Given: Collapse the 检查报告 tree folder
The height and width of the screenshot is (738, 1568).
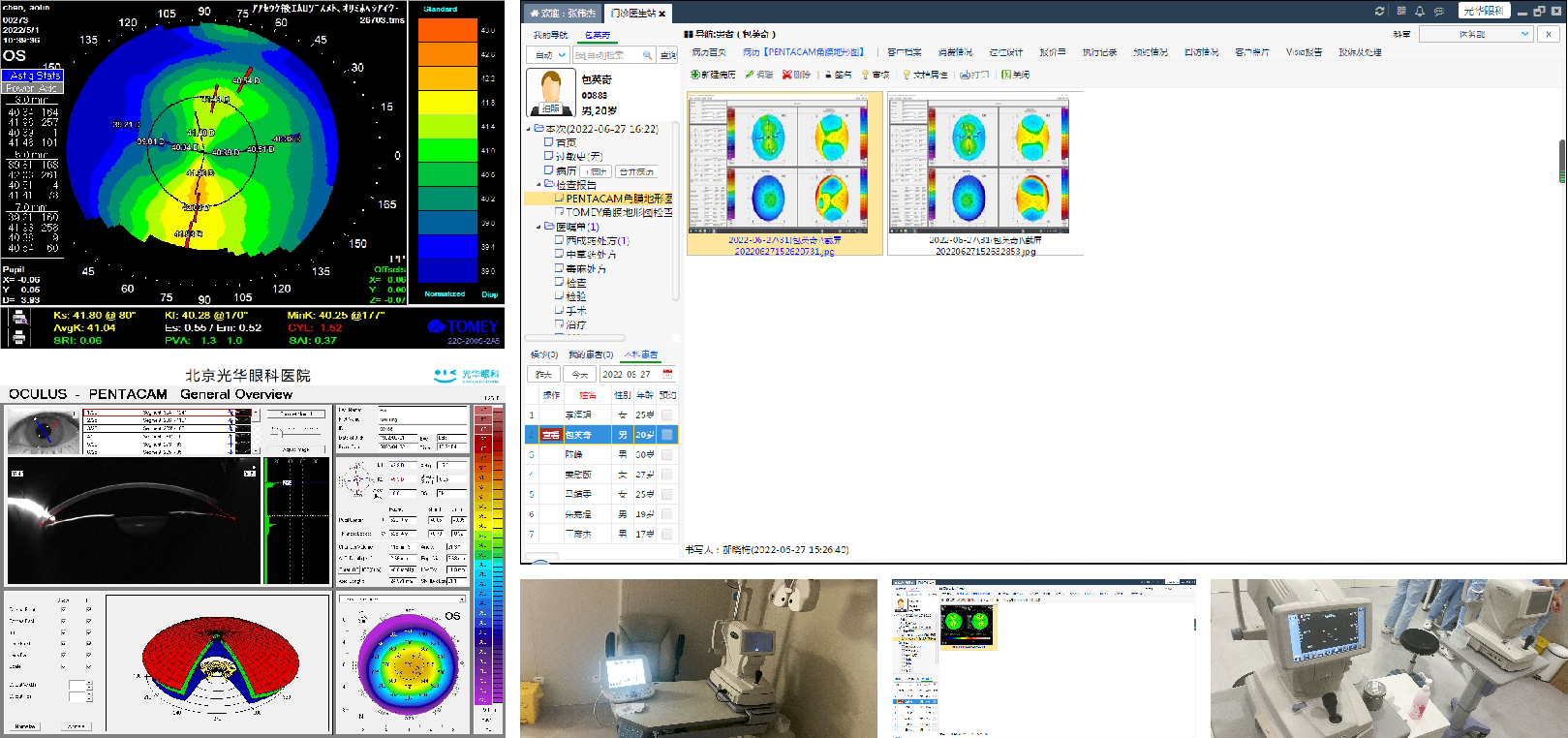Looking at the screenshot, I should coord(539,184).
